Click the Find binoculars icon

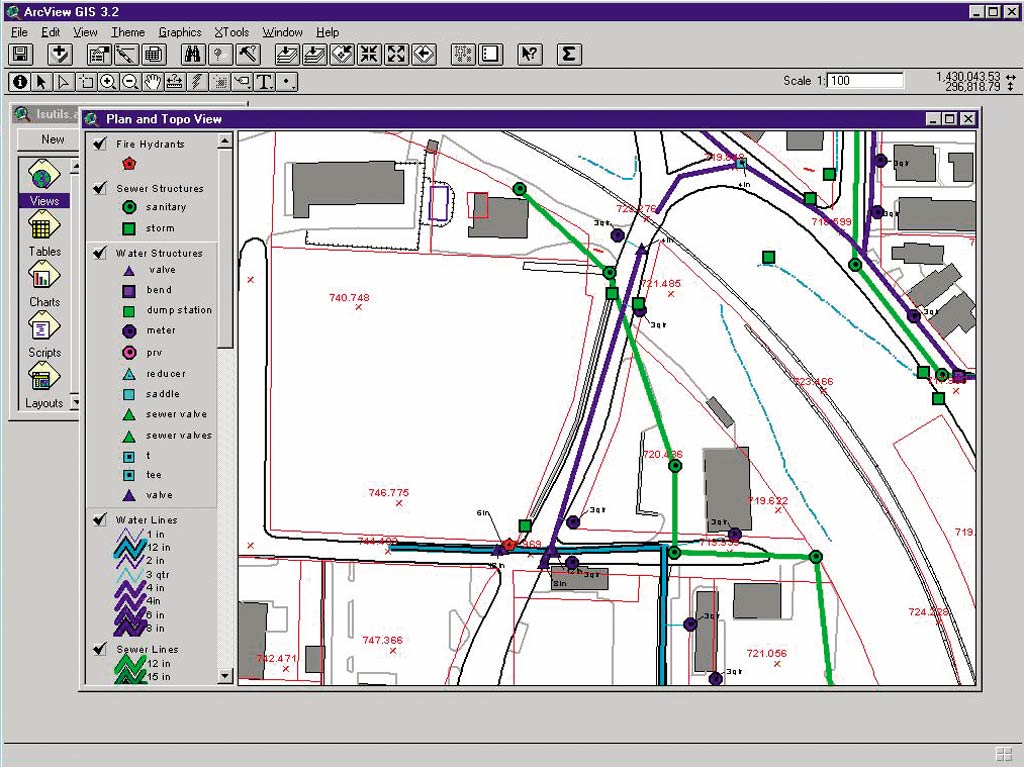click(194, 55)
